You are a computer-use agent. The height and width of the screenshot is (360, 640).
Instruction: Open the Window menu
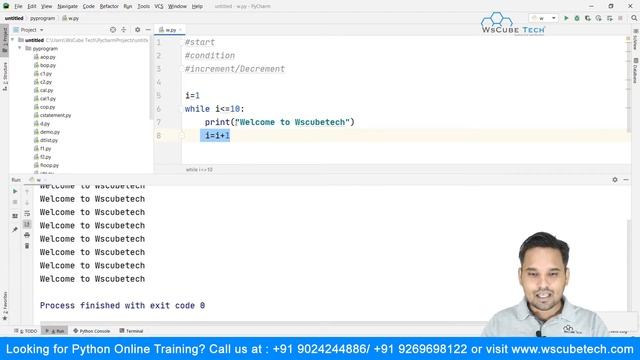tap(177, 6)
